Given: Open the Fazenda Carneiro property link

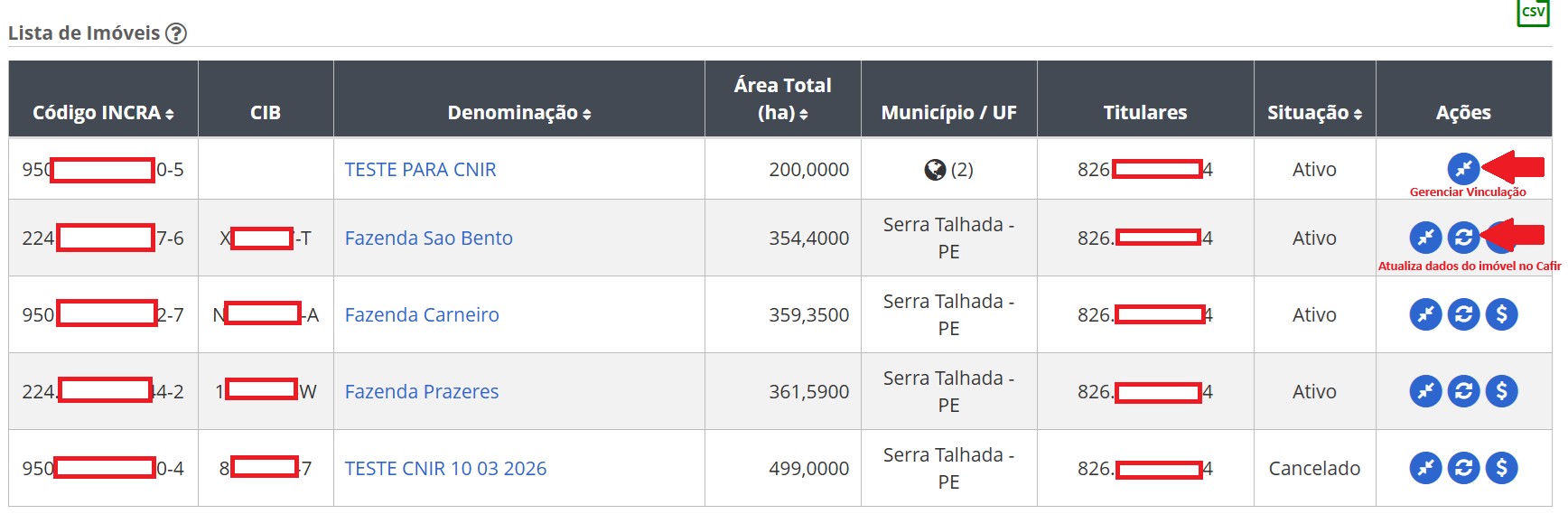Looking at the screenshot, I should [422, 315].
